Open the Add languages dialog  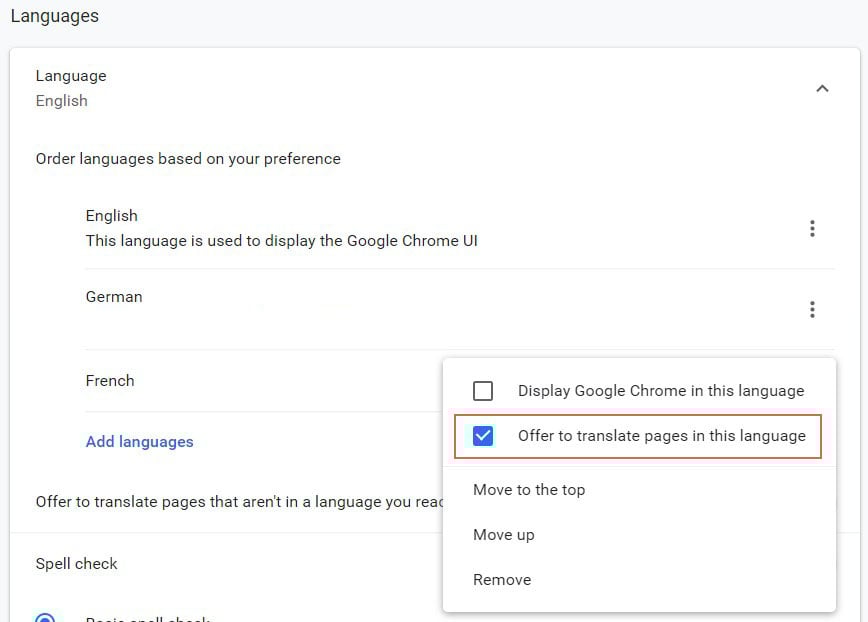[x=139, y=441]
